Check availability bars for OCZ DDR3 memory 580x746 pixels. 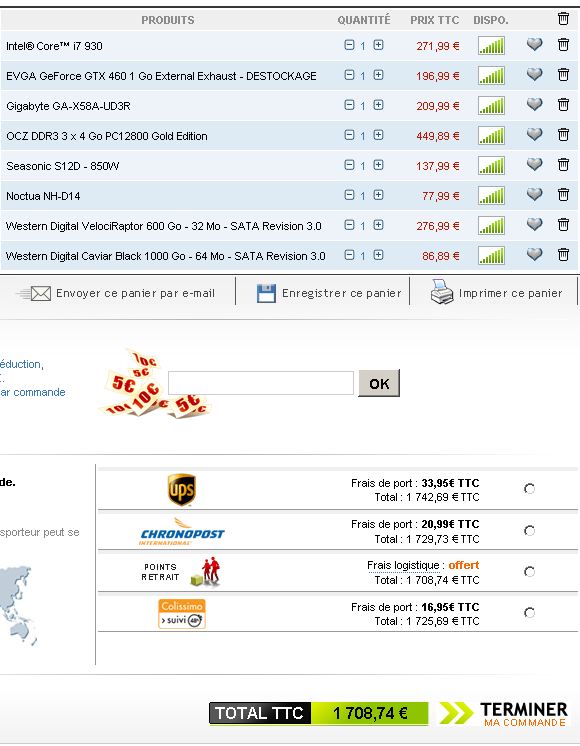click(491, 136)
